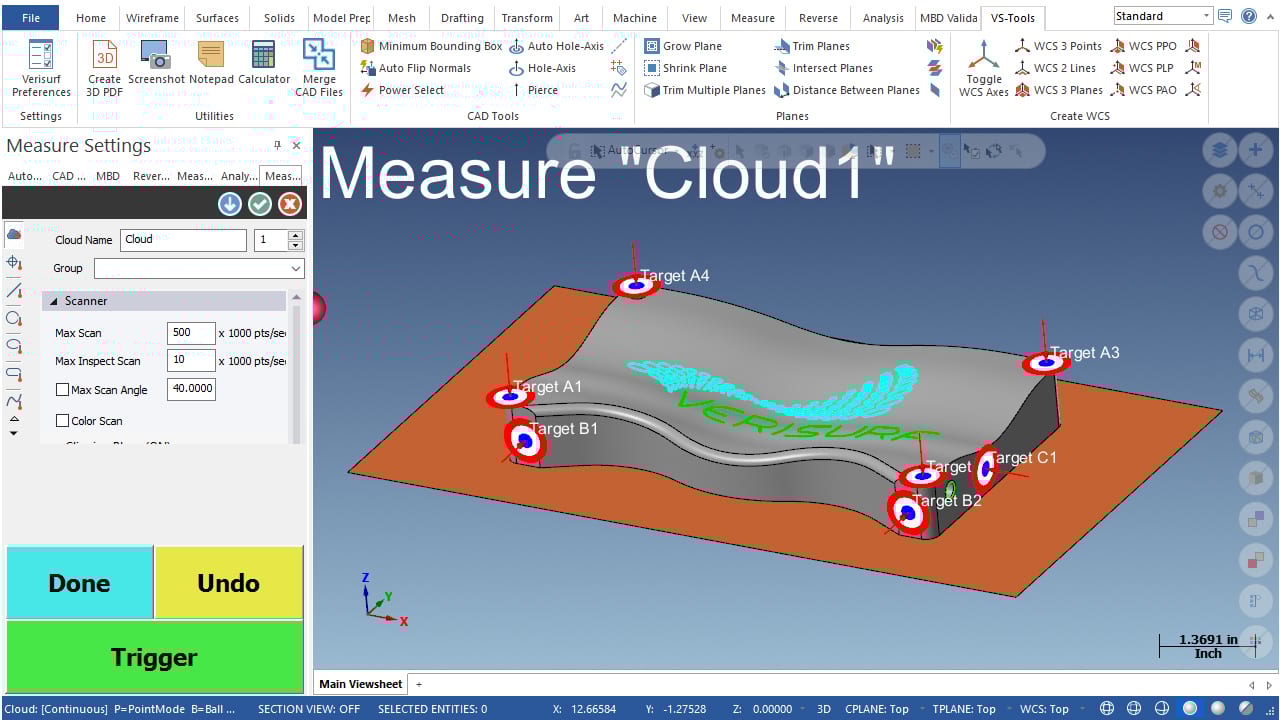Click the Max Inspect Scan field
This screenshot has width=1280, height=720.
tap(191, 361)
